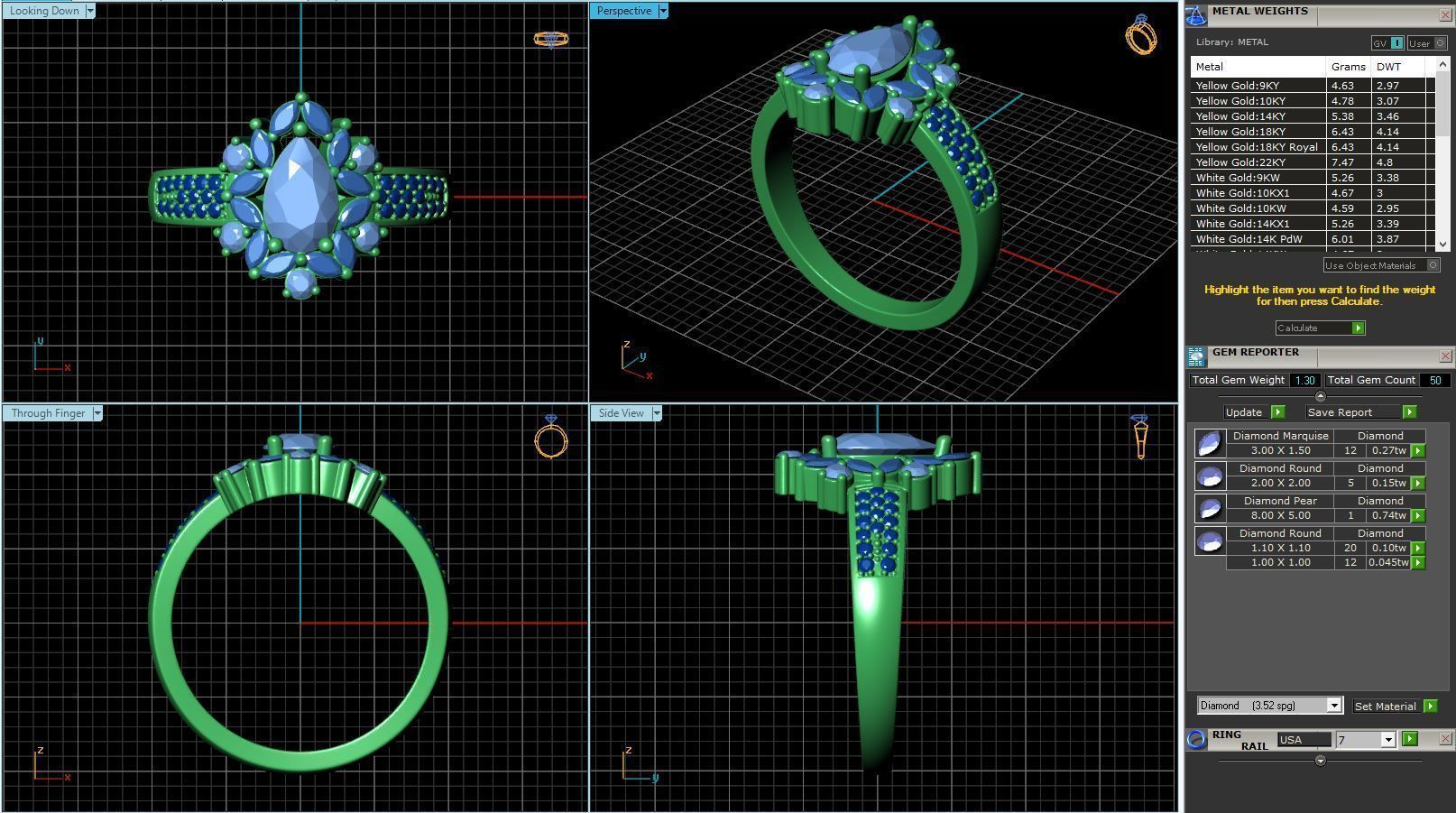This screenshot has width=1456, height=813.
Task: Select the White Gold:14KX1 row
Action: tap(1313, 224)
